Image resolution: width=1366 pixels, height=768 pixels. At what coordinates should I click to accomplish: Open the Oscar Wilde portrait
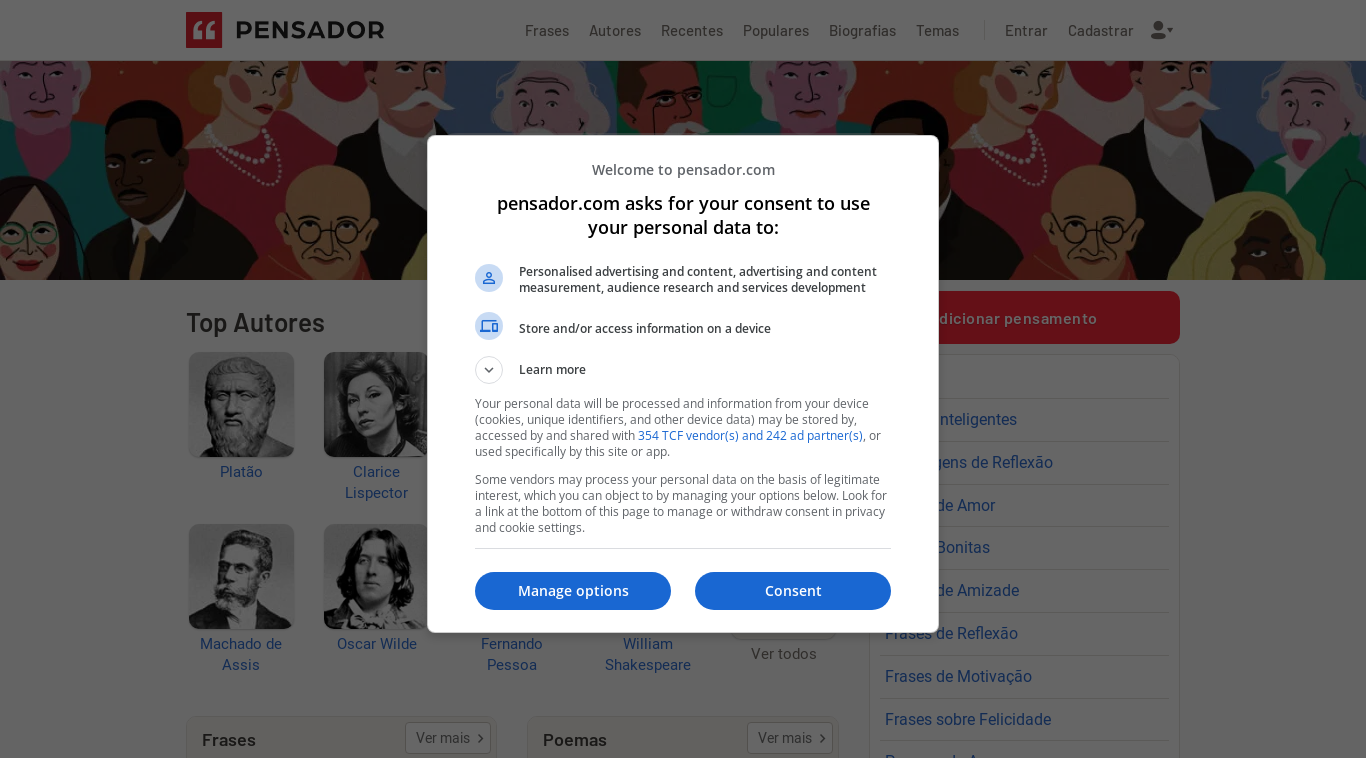click(376, 577)
